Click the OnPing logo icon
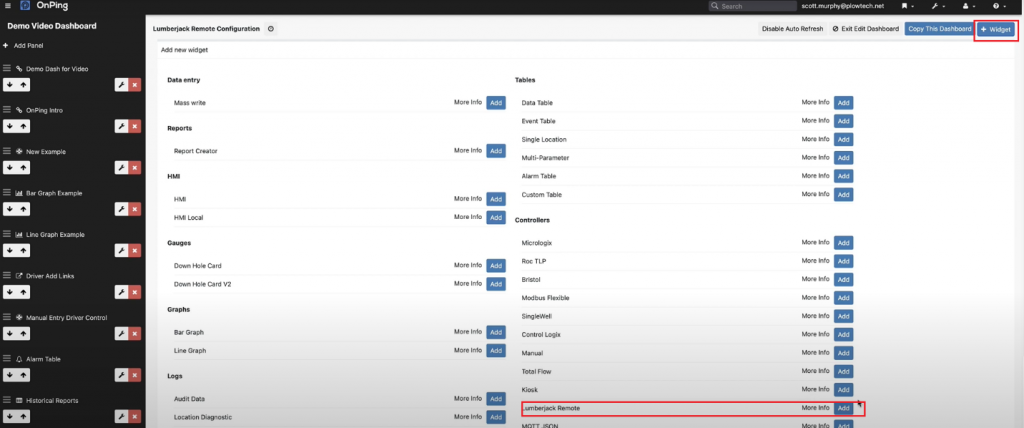 pyautogui.click(x=25, y=6)
